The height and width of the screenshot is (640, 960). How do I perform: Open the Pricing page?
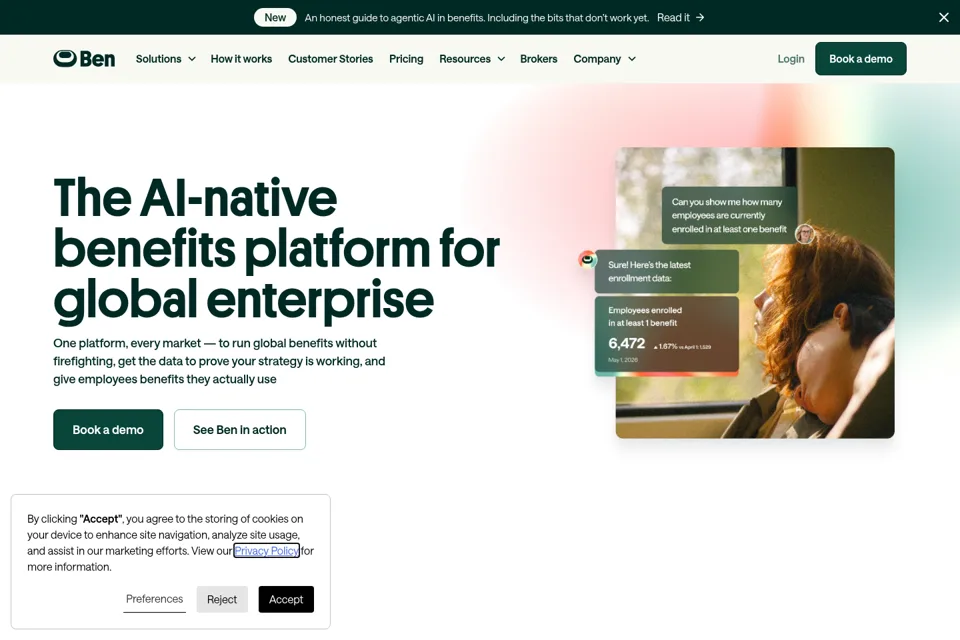pos(406,59)
